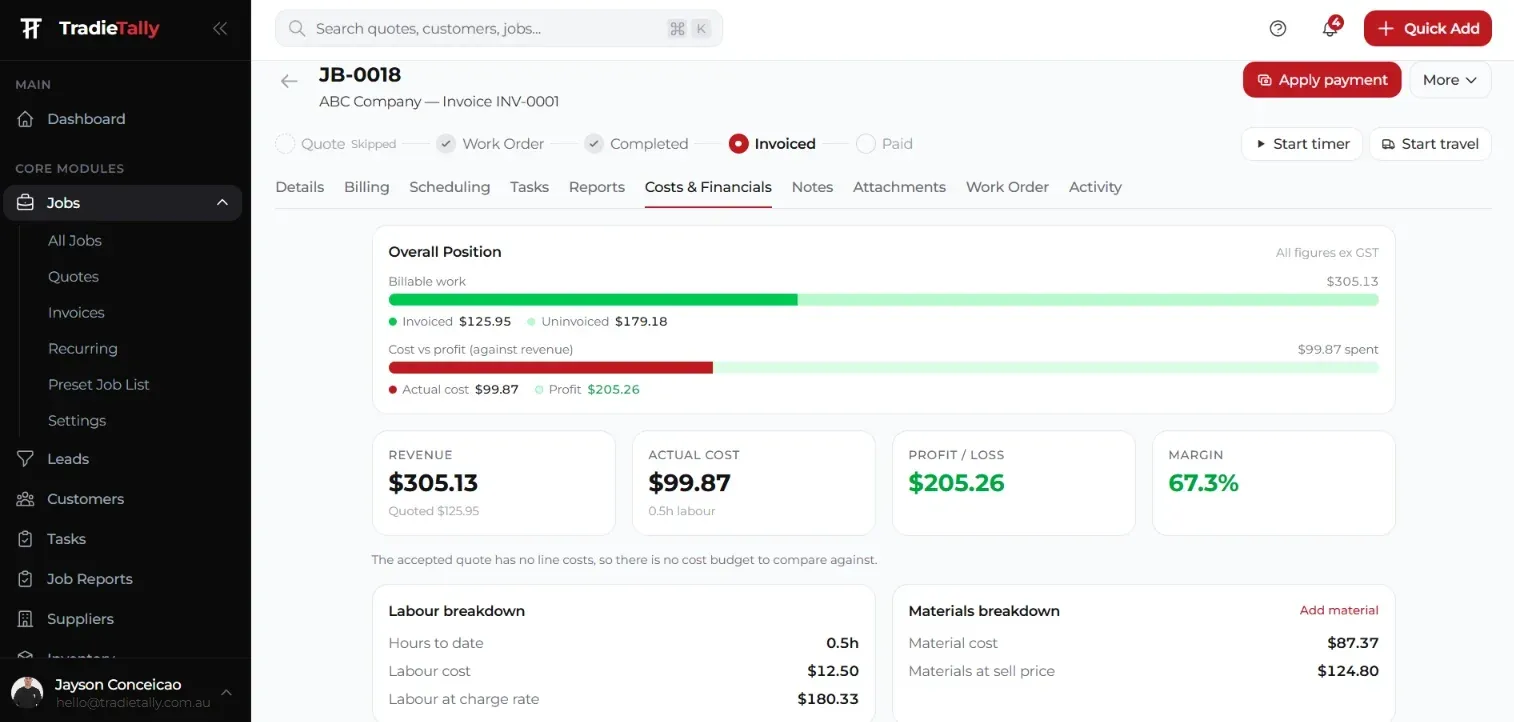Click the Dashboard home icon

26,119
